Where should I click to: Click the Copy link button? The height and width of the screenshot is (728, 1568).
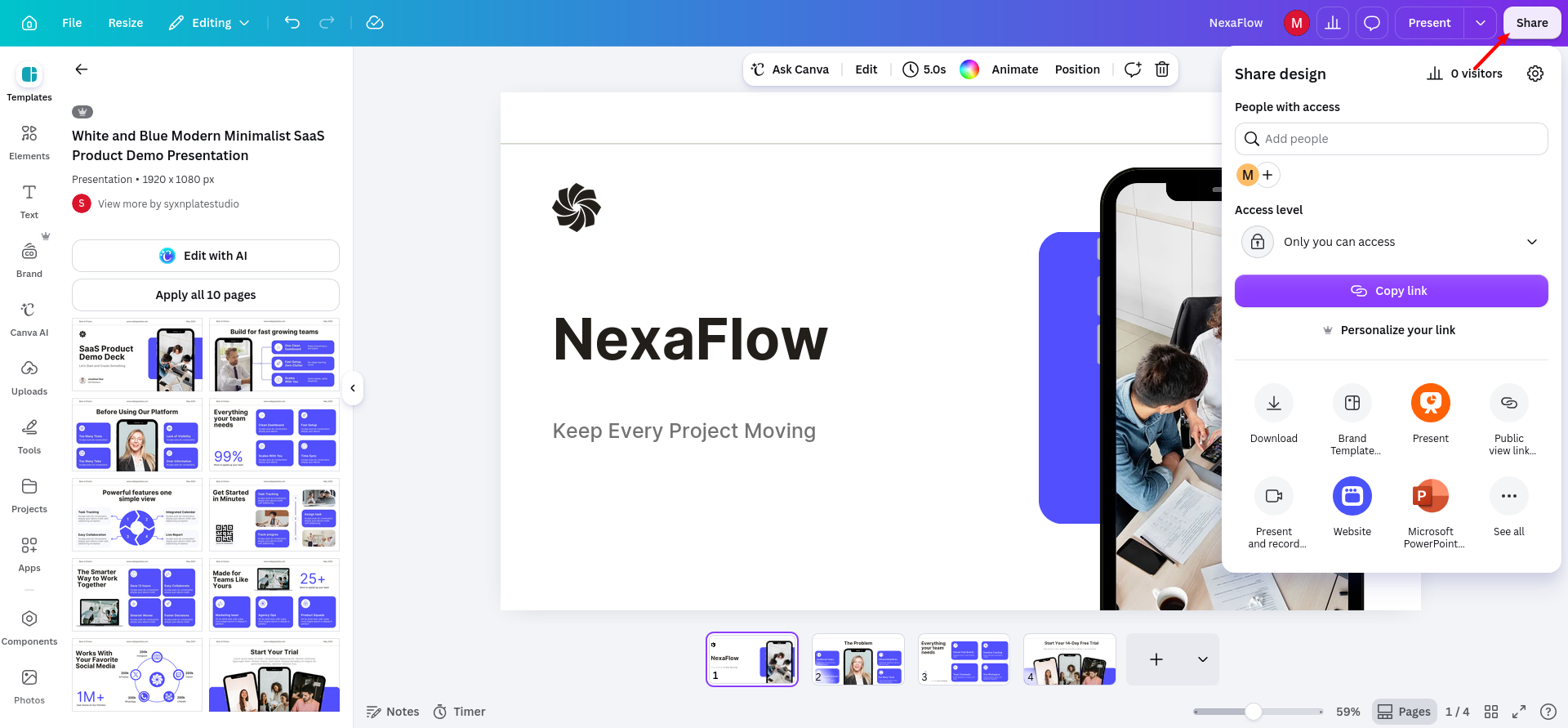[1392, 291]
